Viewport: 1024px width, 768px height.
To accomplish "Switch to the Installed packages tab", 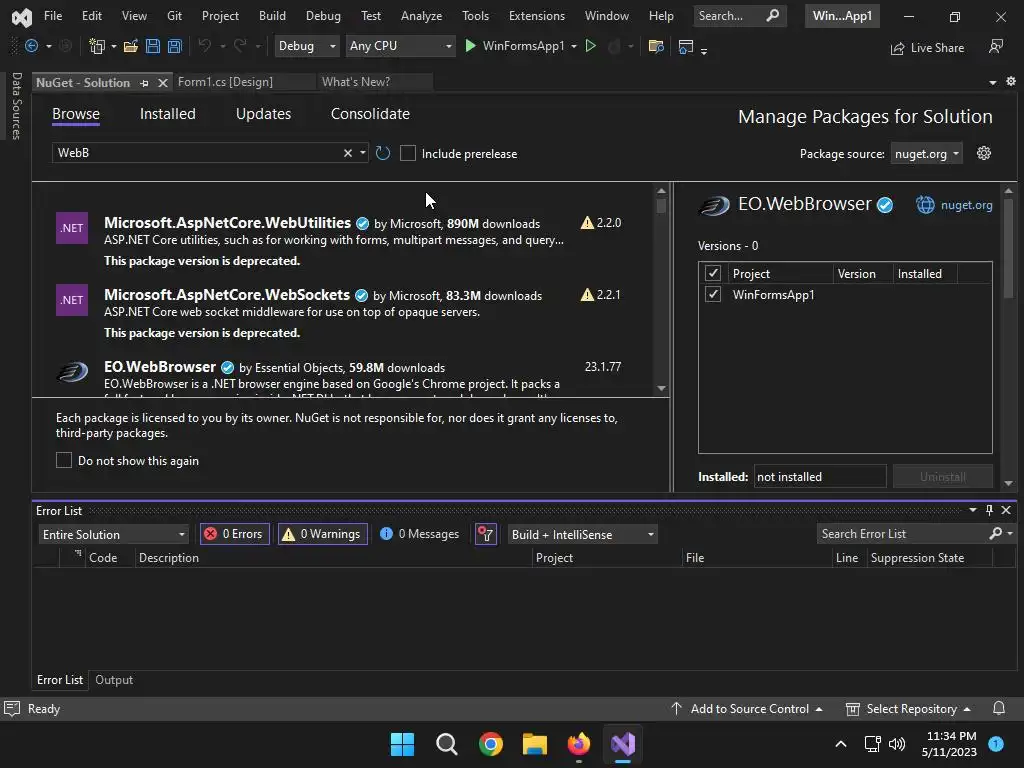I will coord(167,114).
